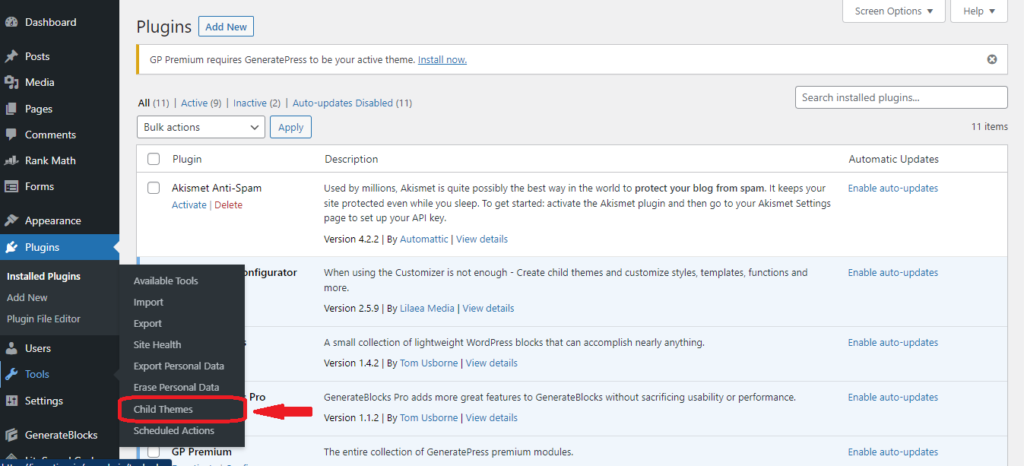Enable auto-updates for Akismet Anti-Spam

pos(893,188)
